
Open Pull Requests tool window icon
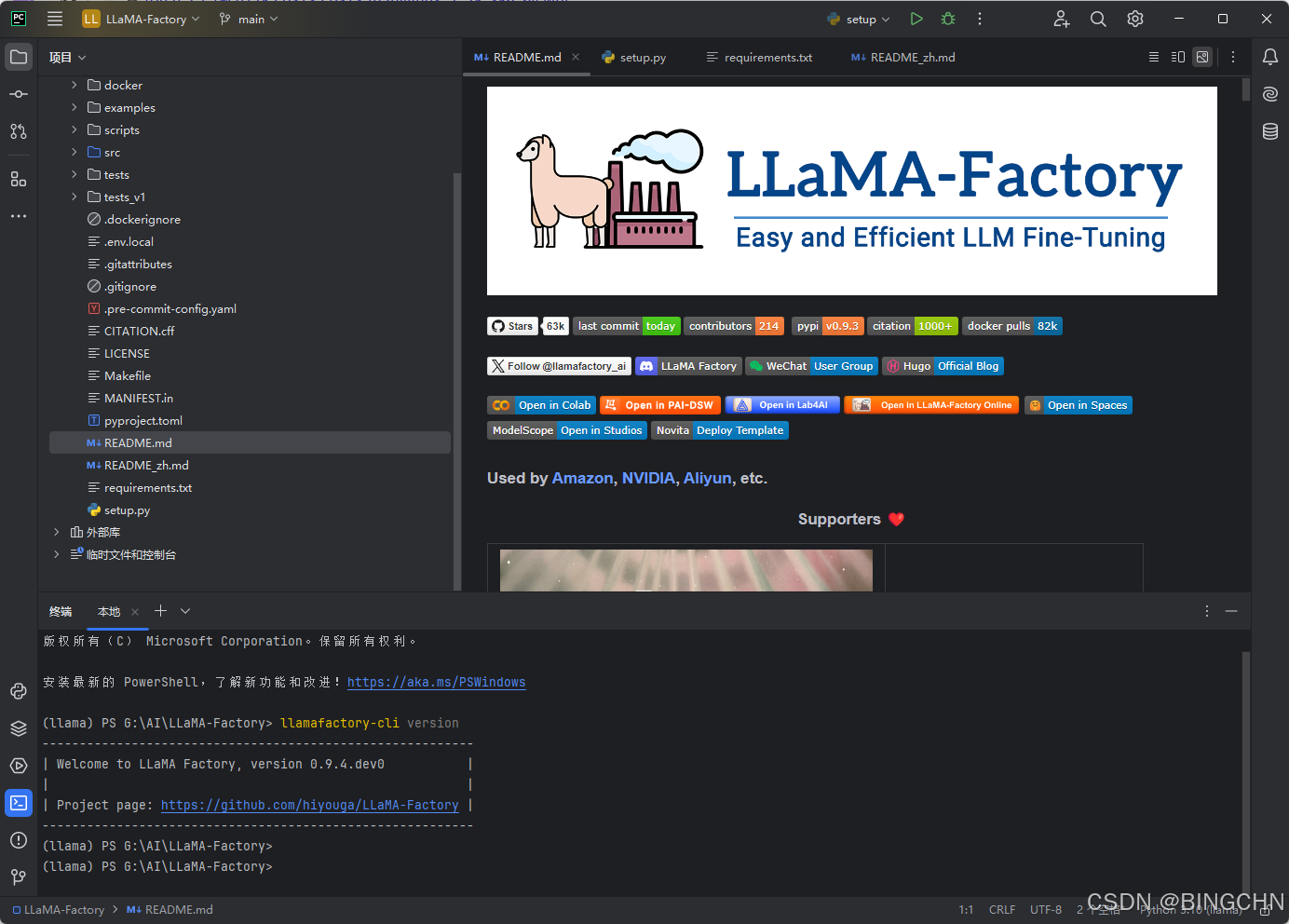(19, 131)
